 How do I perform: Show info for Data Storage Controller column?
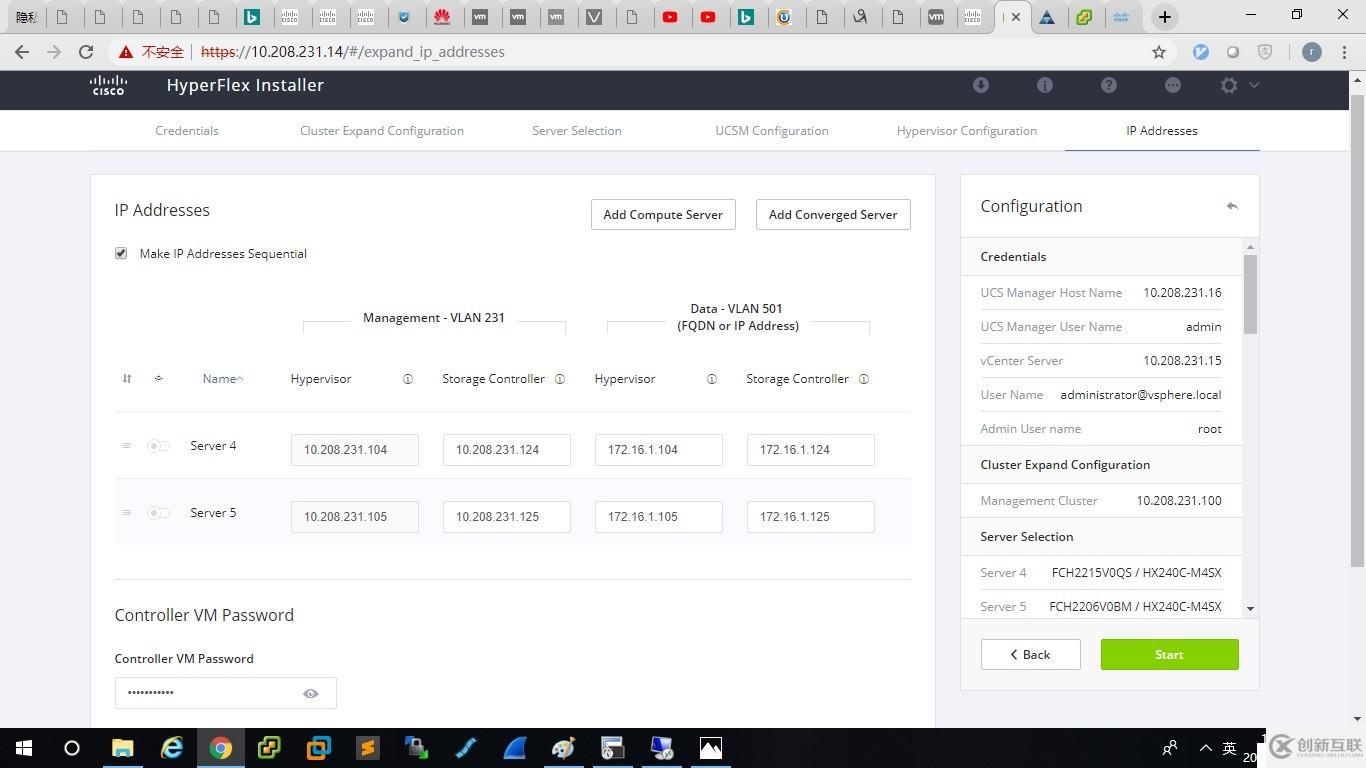tap(864, 379)
